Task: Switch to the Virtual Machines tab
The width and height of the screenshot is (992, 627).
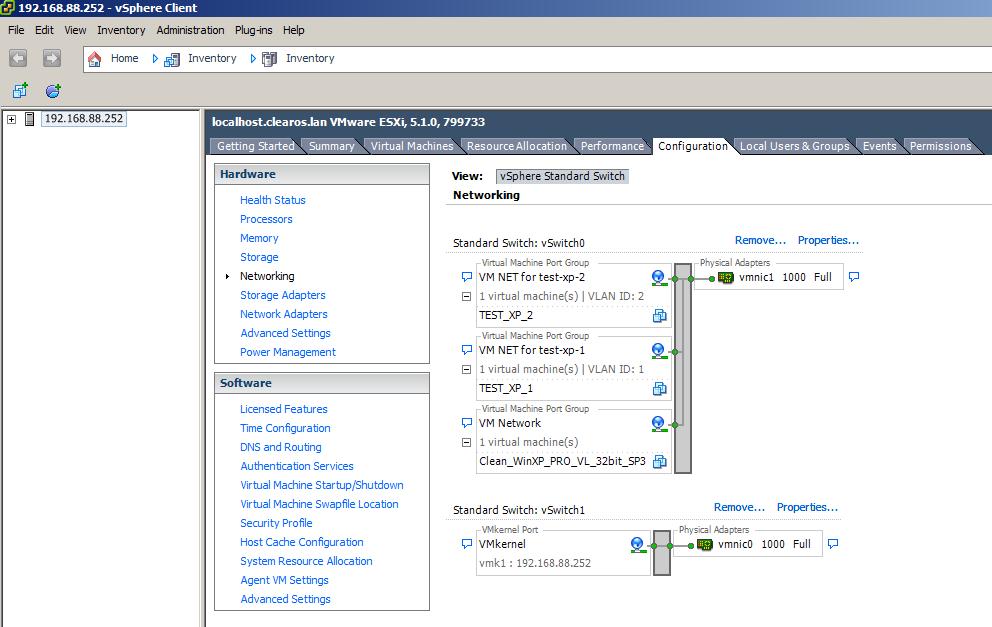Action: coord(412,146)
